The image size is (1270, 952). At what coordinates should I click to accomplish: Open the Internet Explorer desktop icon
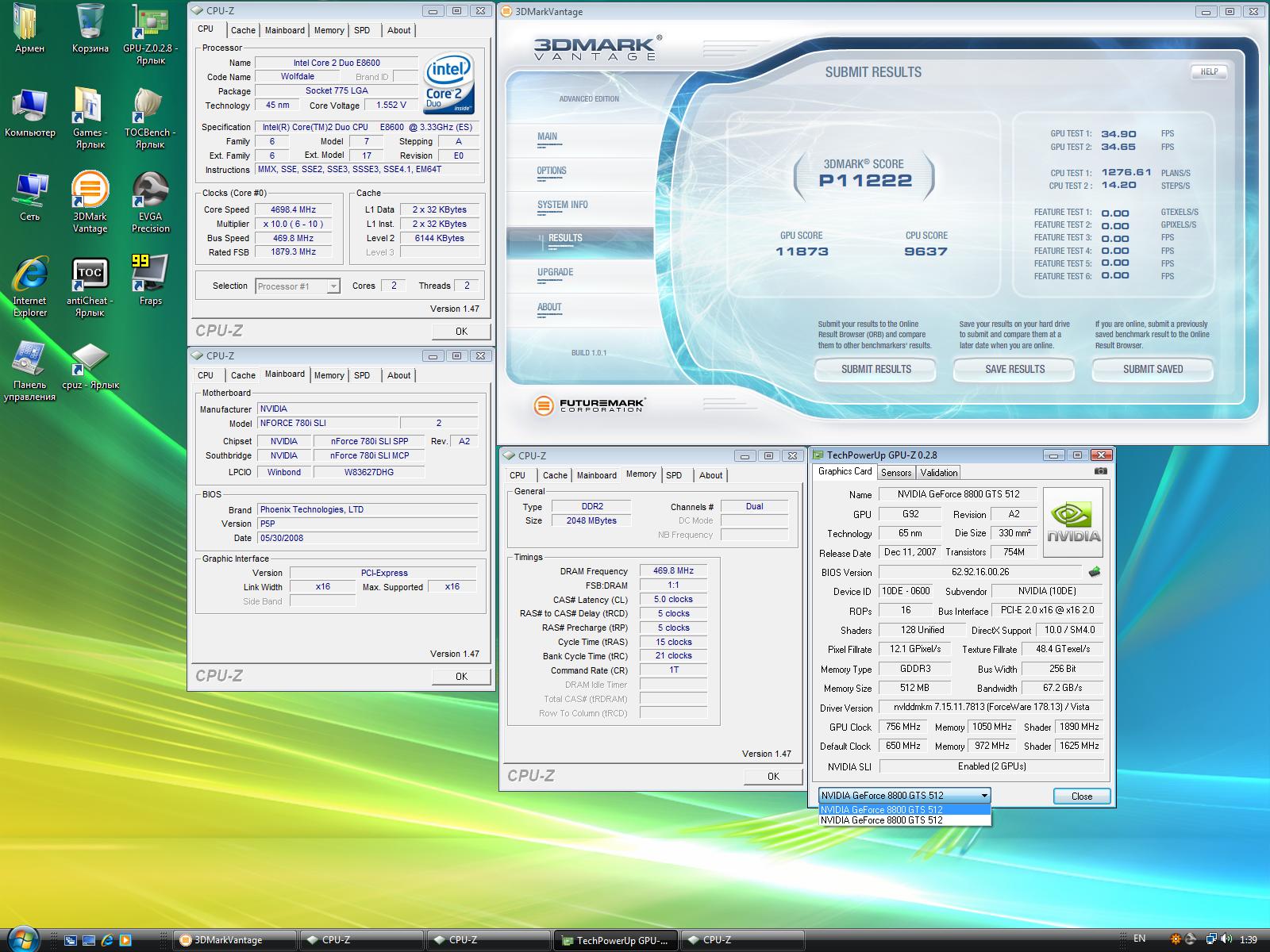click(29, 286)
